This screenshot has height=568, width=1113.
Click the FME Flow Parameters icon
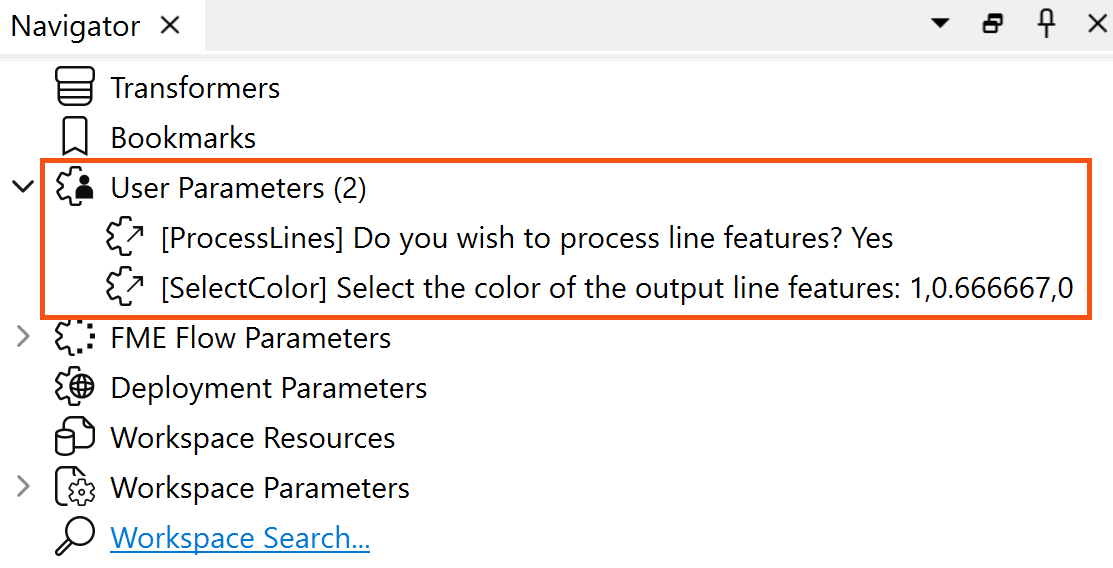pyautogui.click(x=75, y=338)
